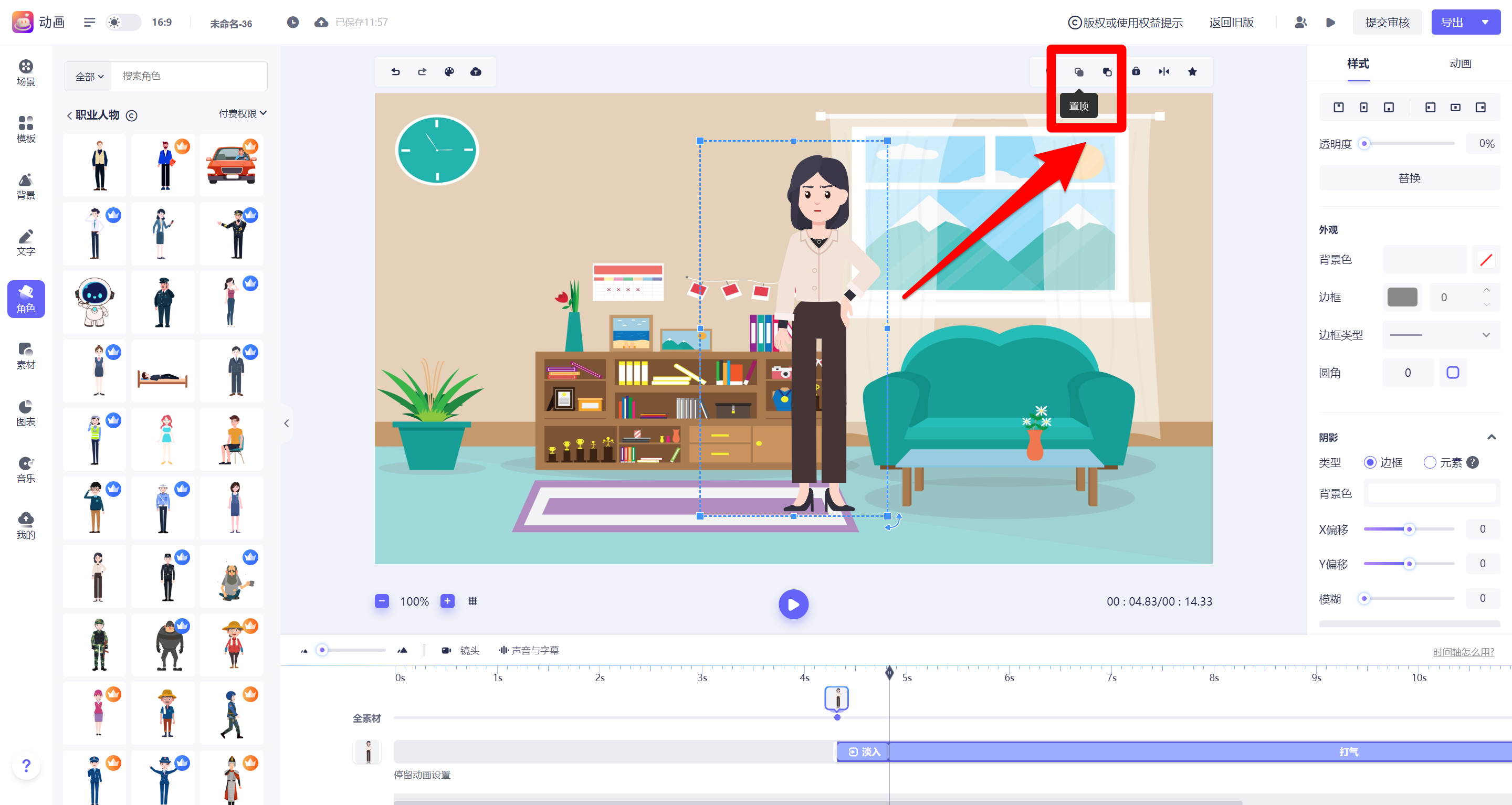Click the 替换 replace button
Viewport: 1512px width, 805px height.
click(x=1409, y=178)
